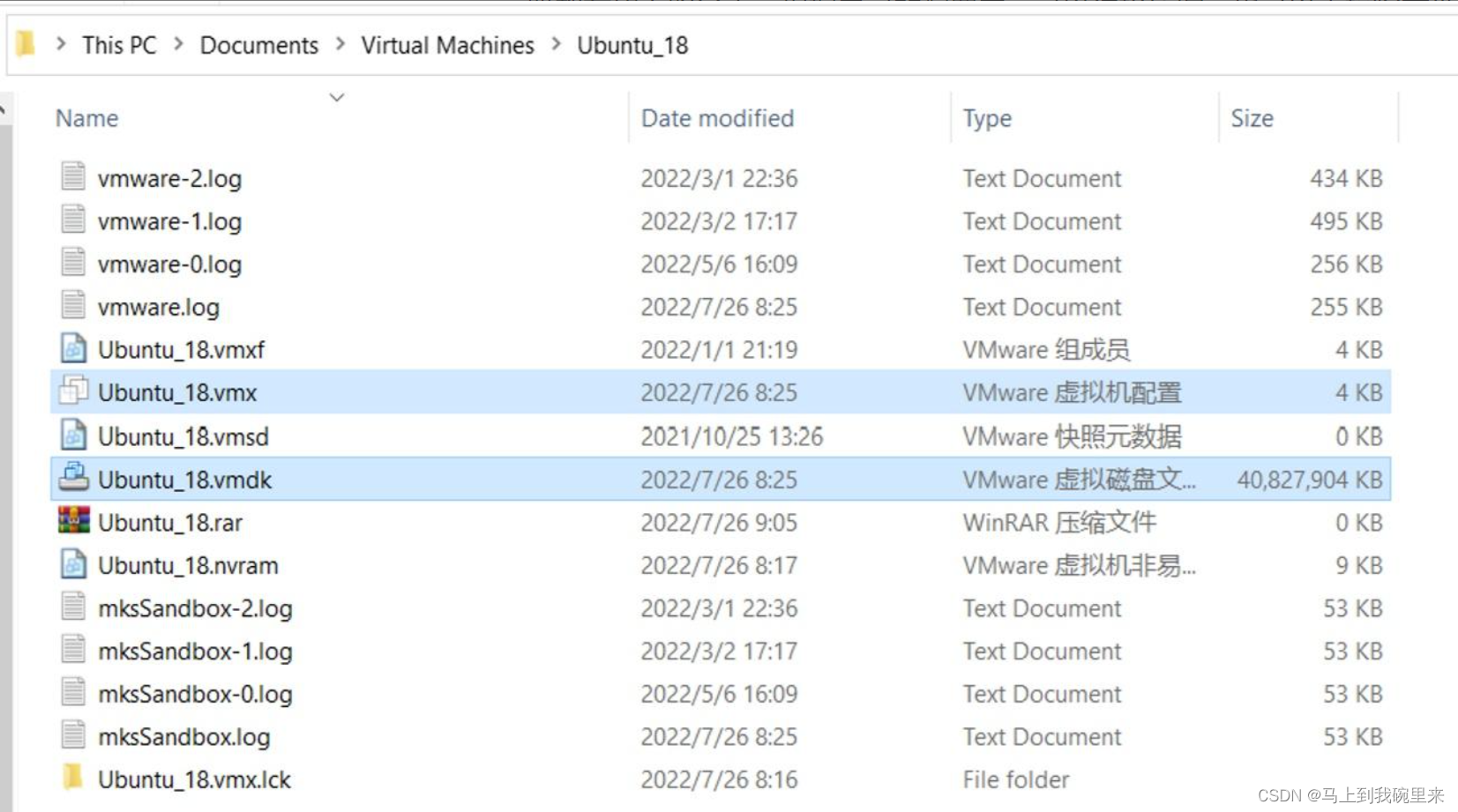
Task: Go to Documents in breadcrumb
Action: pos(259,45)
